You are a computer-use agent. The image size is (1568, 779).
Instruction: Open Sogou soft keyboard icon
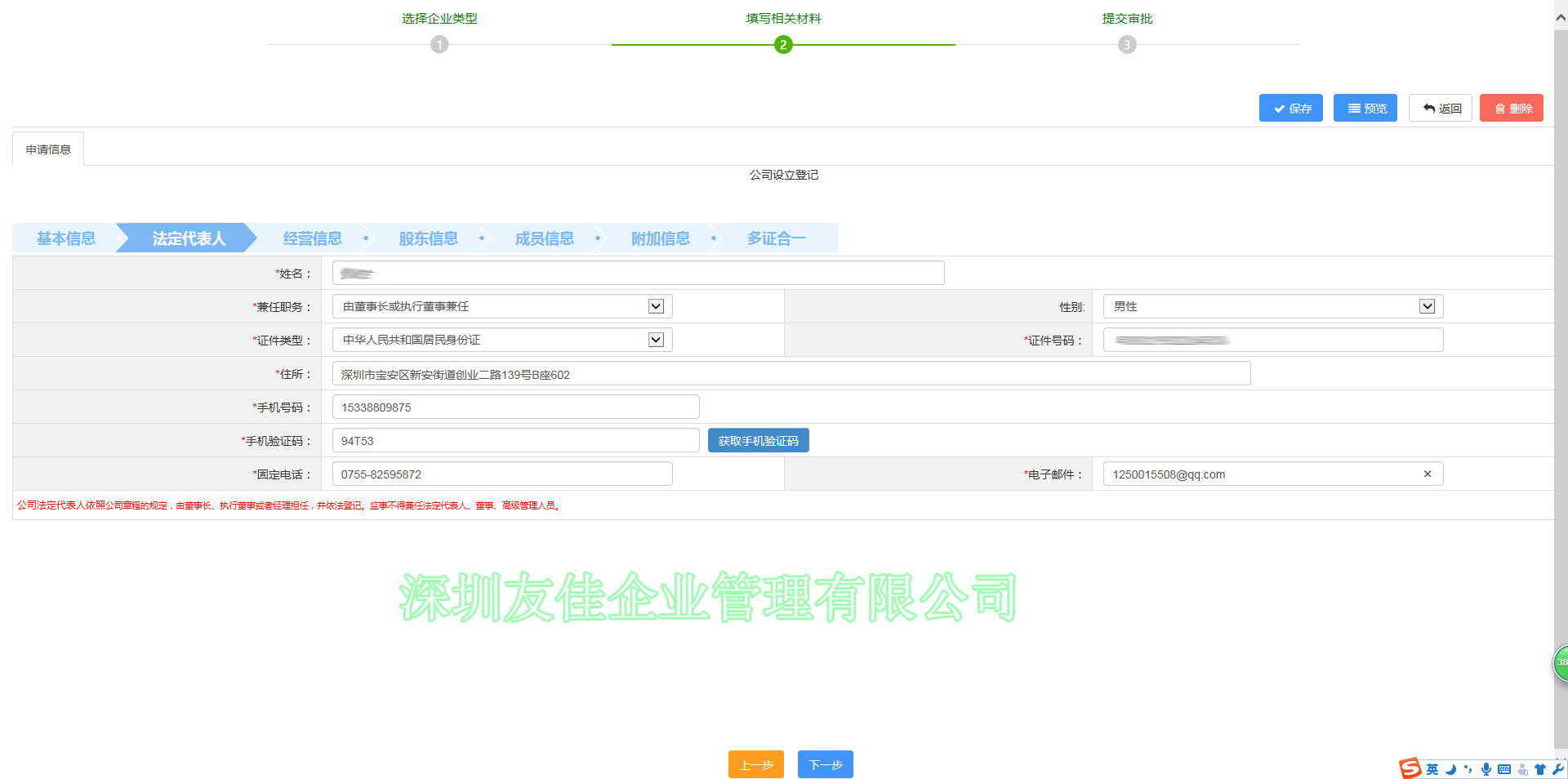click(x=1503, y=769)
